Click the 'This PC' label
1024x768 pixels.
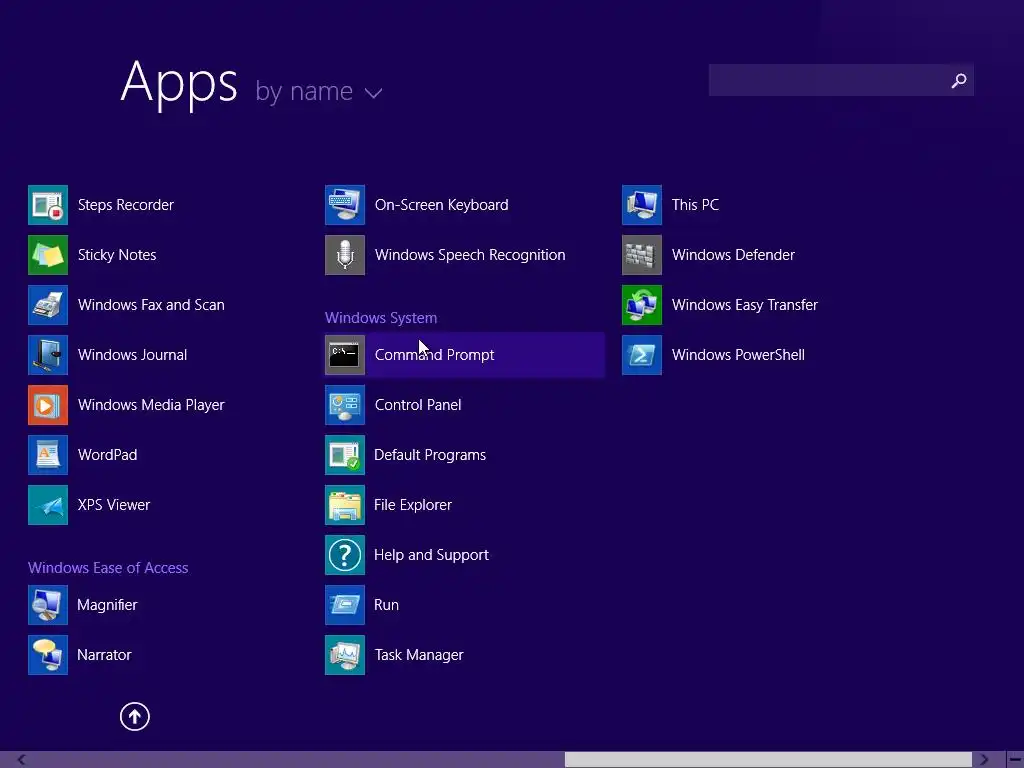(695, 205)
